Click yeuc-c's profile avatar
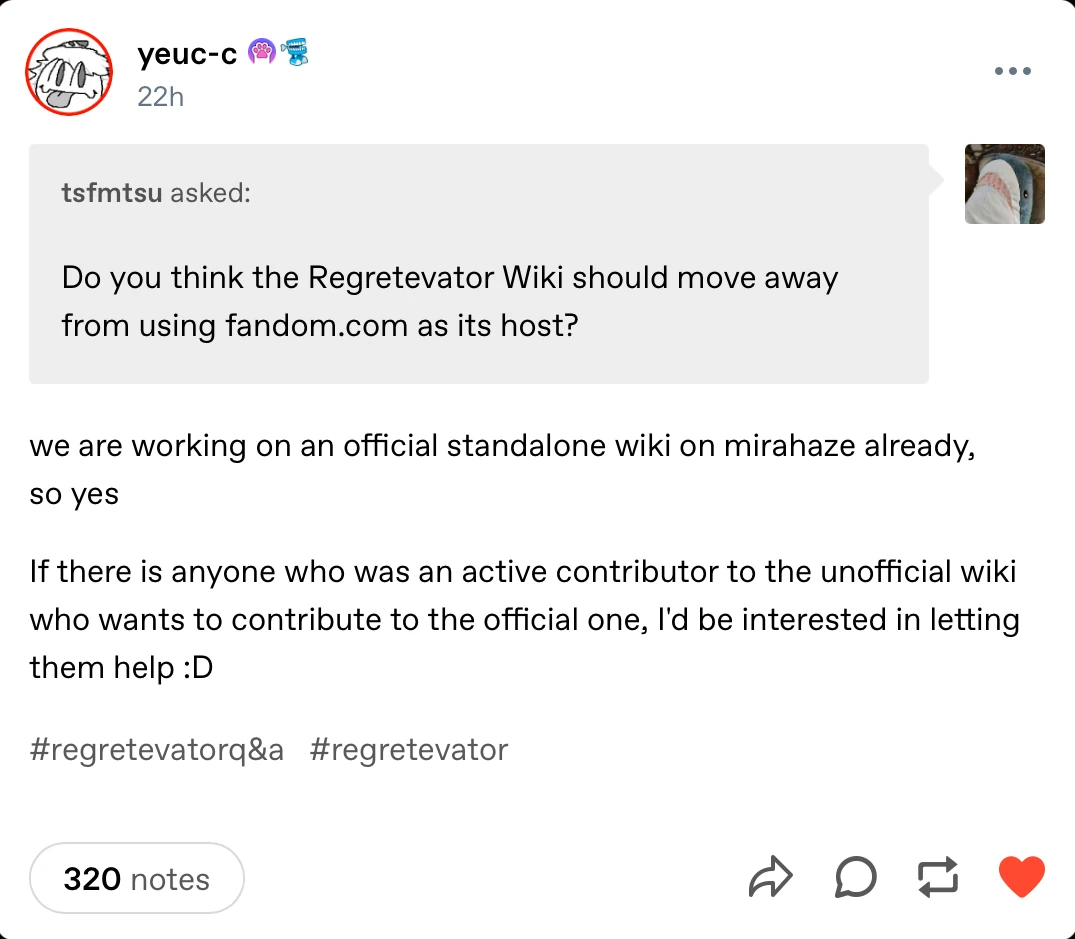This screenshot has height=939, width=1075. (69, 72)
